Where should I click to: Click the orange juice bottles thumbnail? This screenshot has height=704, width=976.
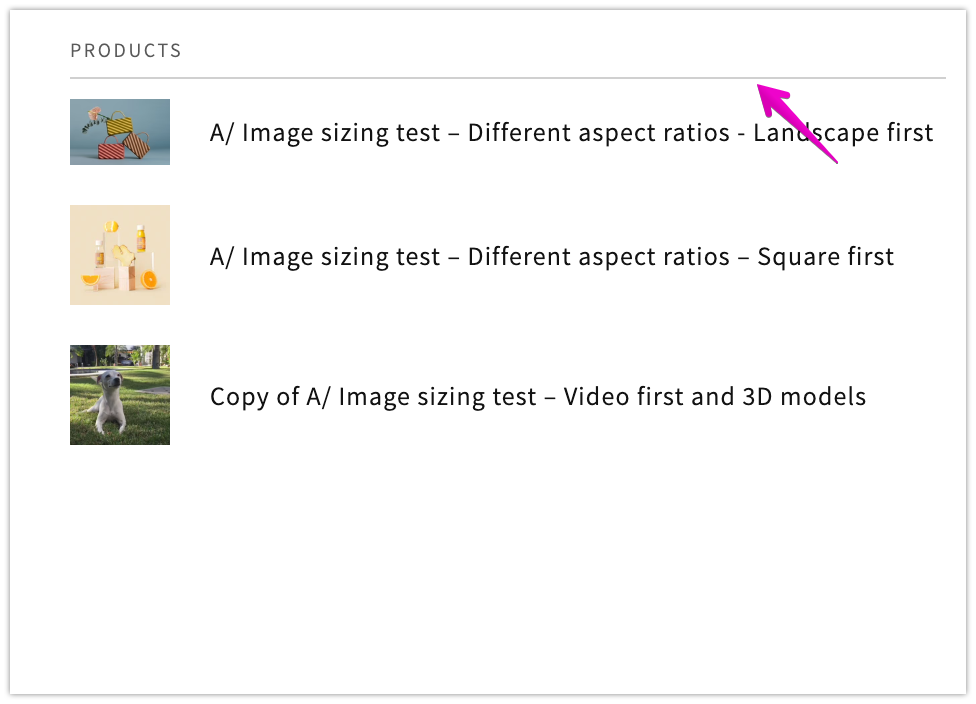point(120,255)
